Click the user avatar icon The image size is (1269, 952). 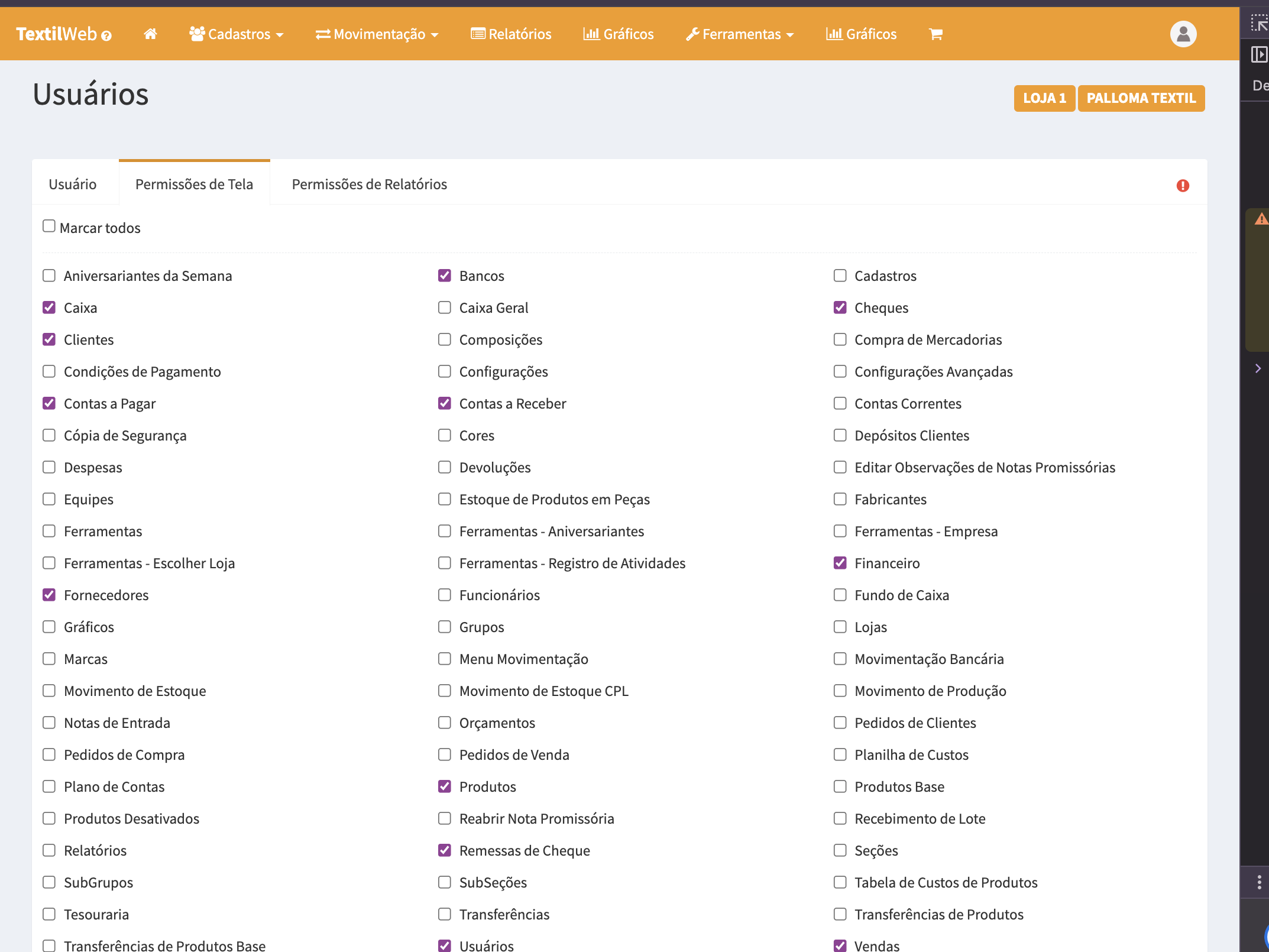[1183, 34]
